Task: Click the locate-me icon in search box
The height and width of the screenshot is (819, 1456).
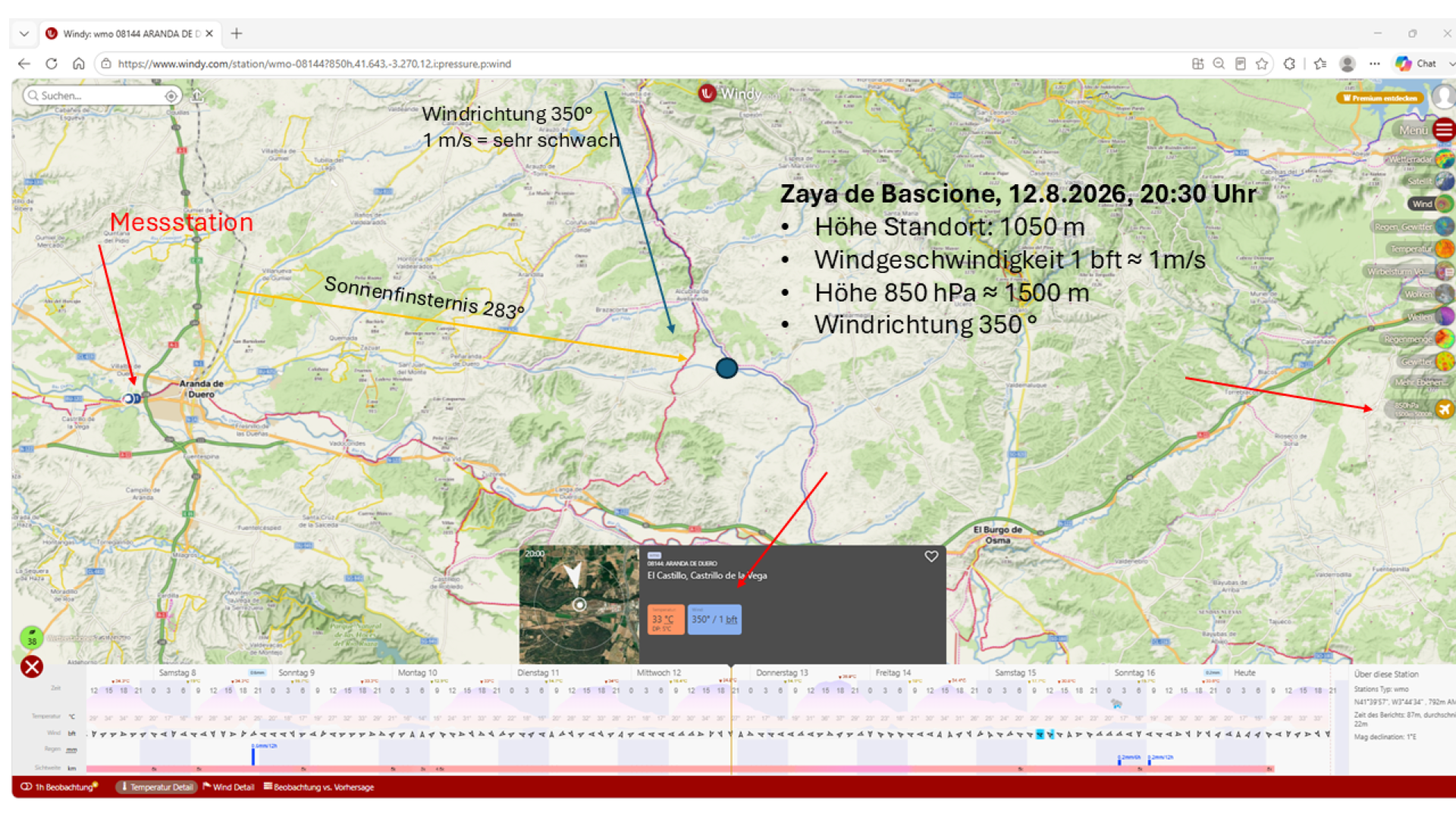Action: (x=171, y=96)
